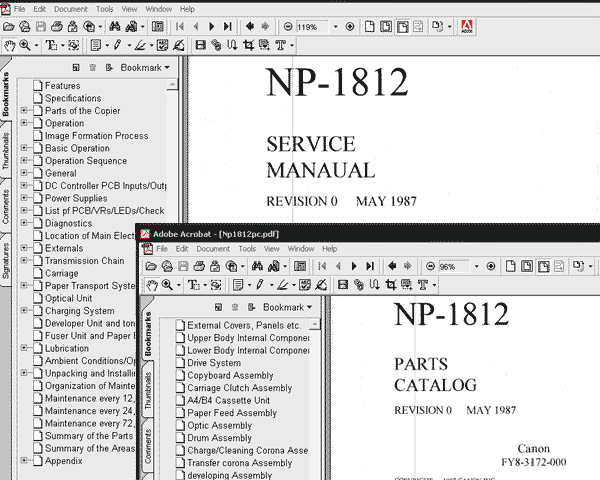Switch to Comments tab in back window
The image size is (600, 480).
(6, 207)
